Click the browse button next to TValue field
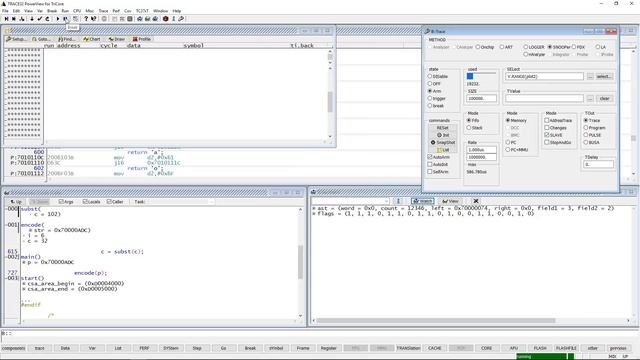This screenshot has height=360, width=640. (590, 98)
